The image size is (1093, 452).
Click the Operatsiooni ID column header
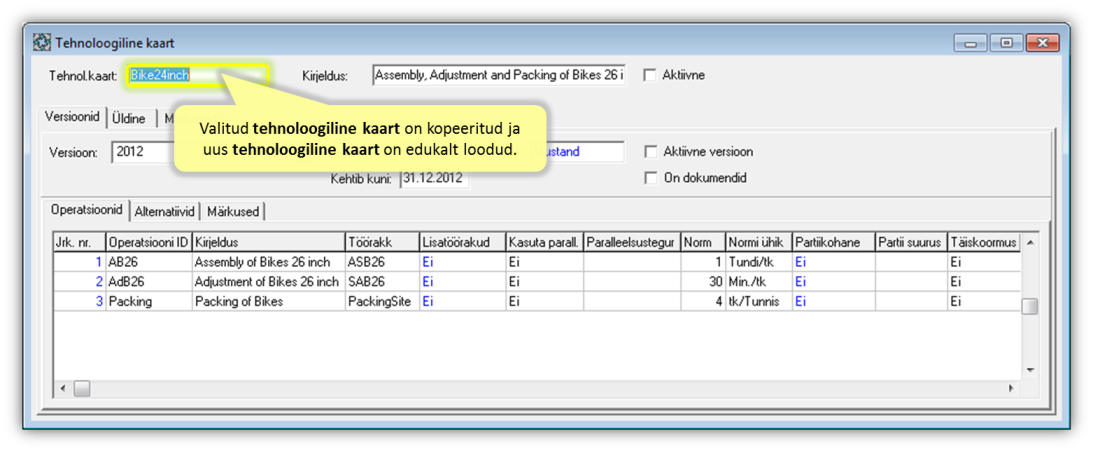pos(148,242)
